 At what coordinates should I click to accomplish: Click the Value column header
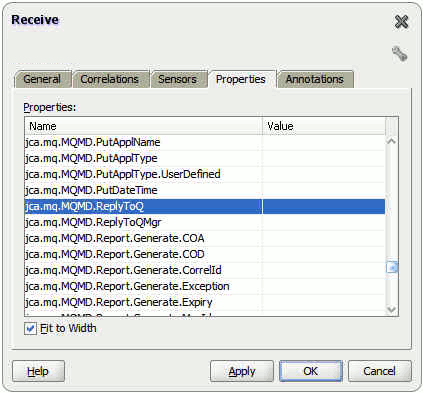click(324, 126)
